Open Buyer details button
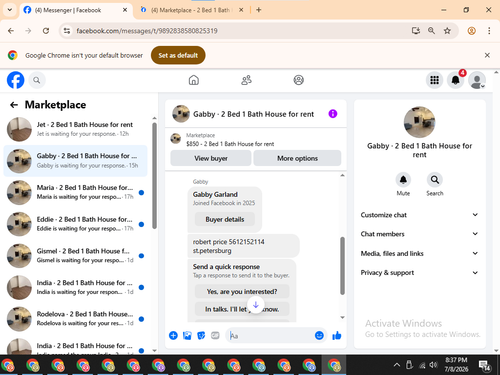This screenshot has height=375, width=500. tap(225, 219)
